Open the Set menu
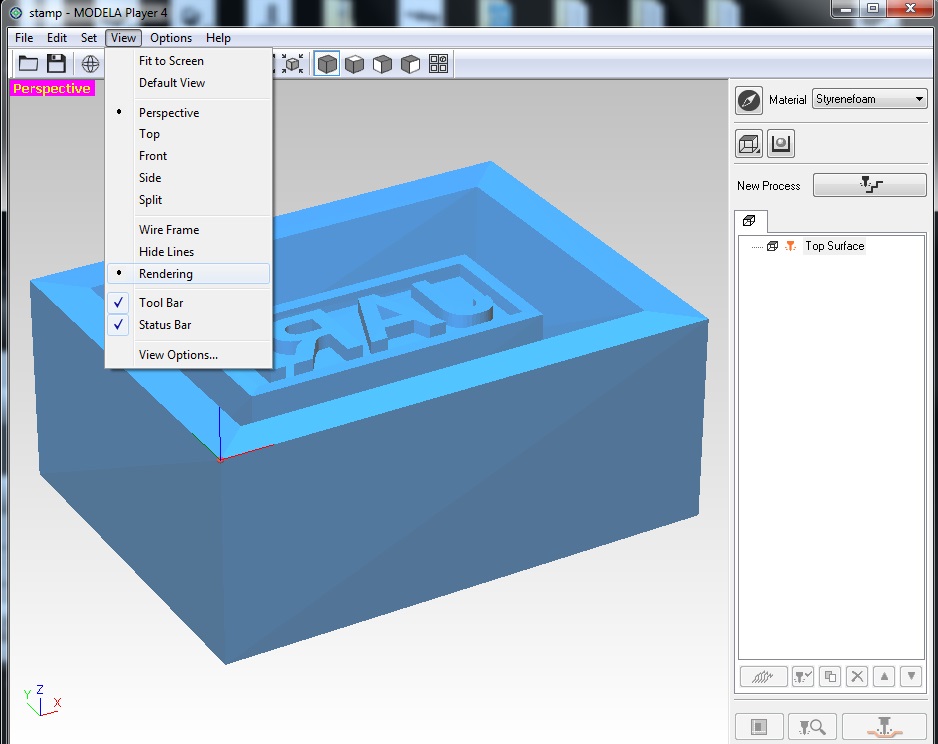Screen dimensions: 938x744 pyautogui.click(x=89, y=38)
